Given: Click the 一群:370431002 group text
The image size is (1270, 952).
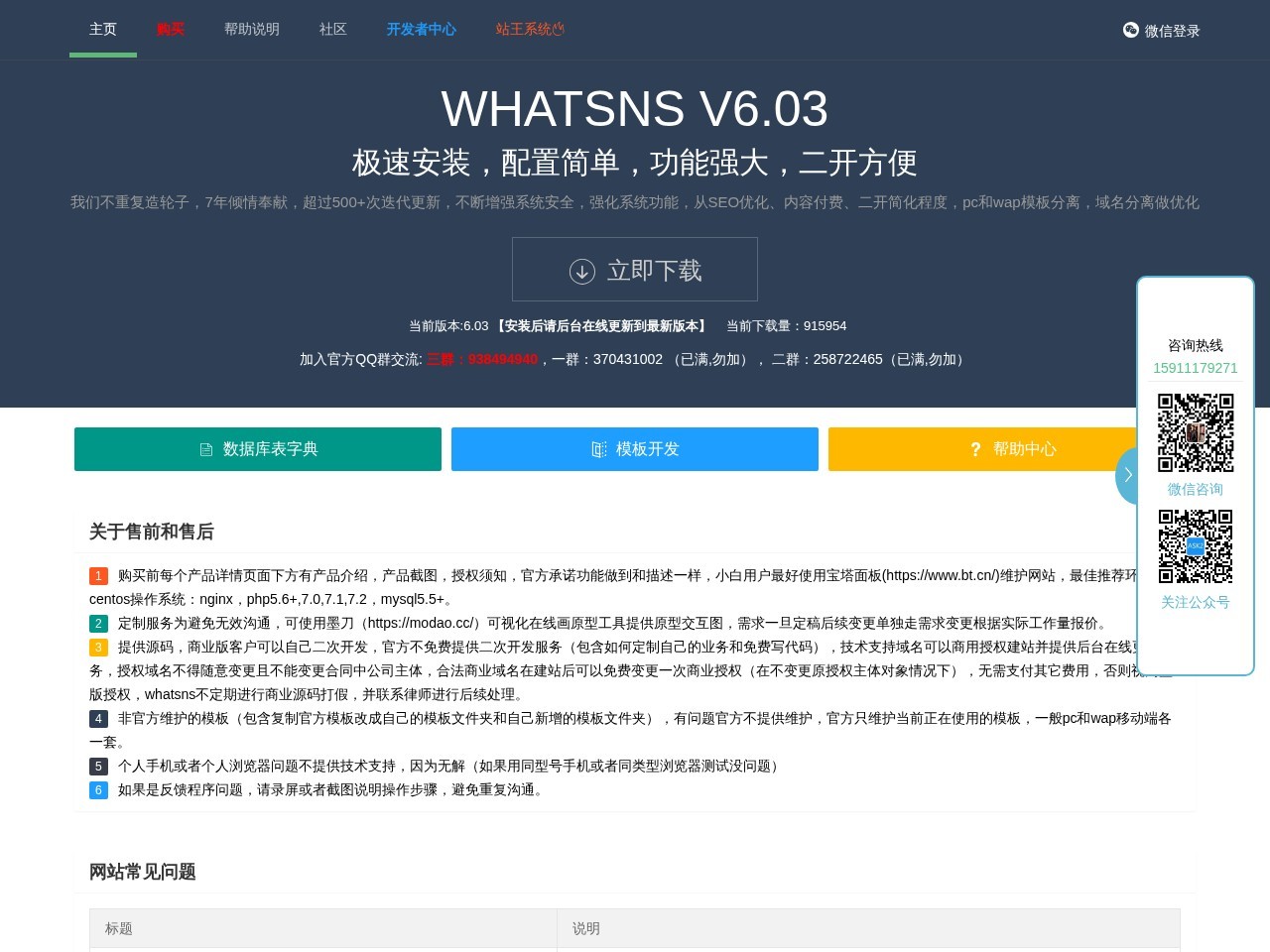Looking at the screenshot, I should pyautogui.click(x=607, y=359).
